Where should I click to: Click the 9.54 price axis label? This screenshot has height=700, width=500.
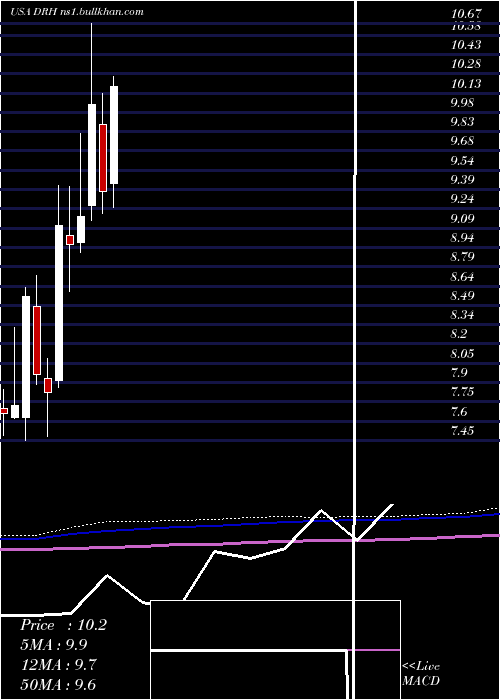pos(462,161)
